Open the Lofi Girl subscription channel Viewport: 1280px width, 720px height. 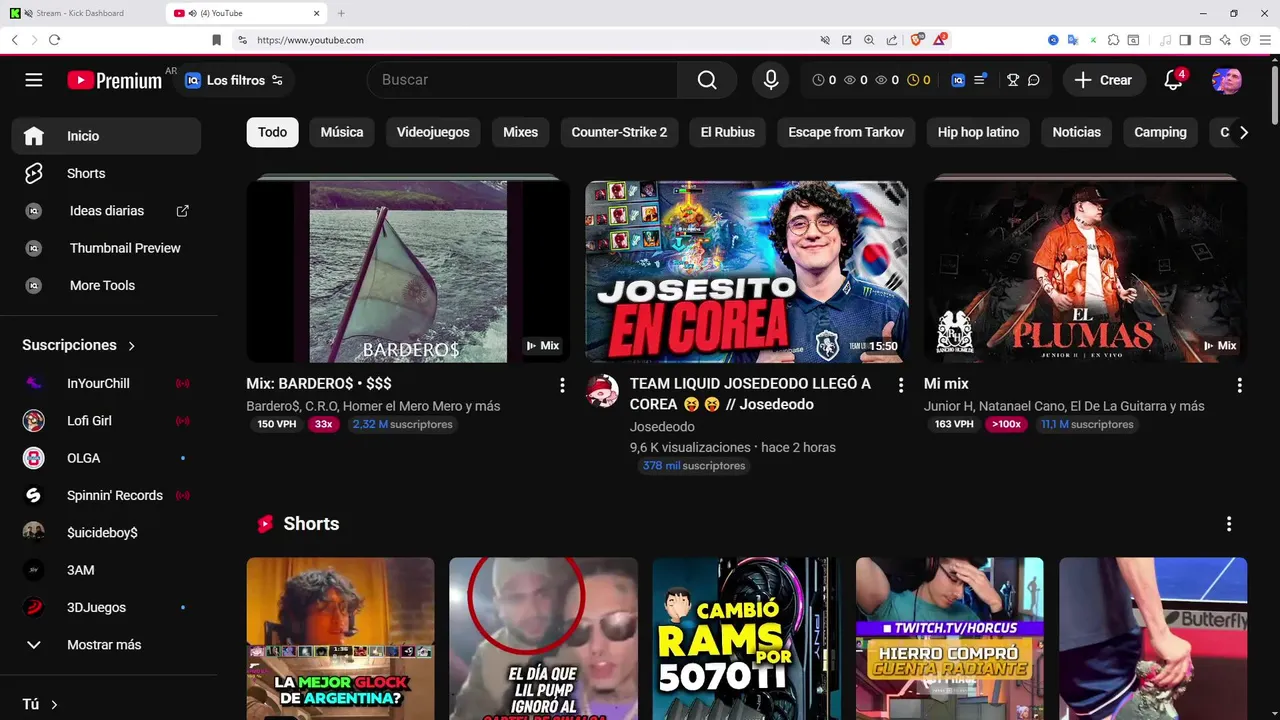pyautogui.click(x=106, y=421)
